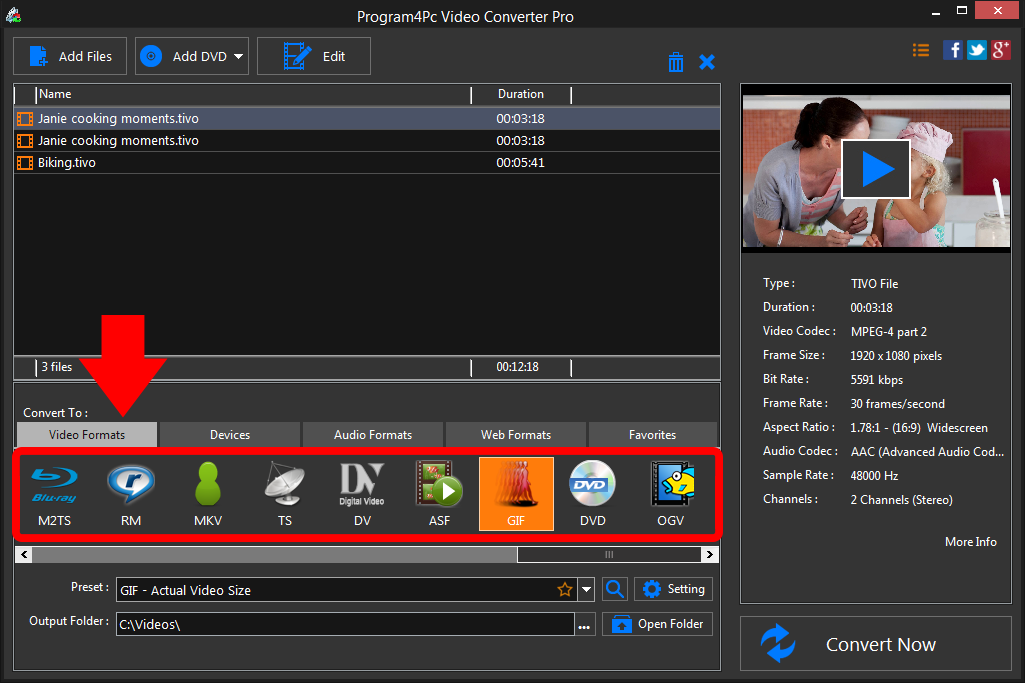Click the trash can delete icon

[x=676, y=62]
